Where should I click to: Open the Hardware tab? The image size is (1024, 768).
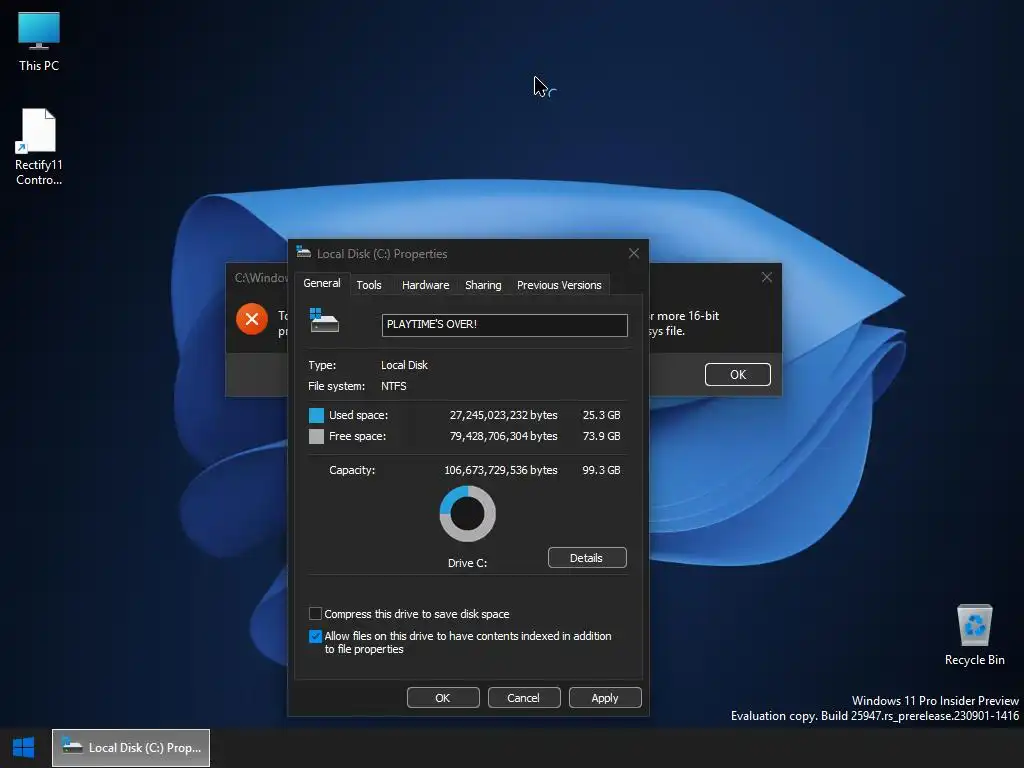pos(425,285)
